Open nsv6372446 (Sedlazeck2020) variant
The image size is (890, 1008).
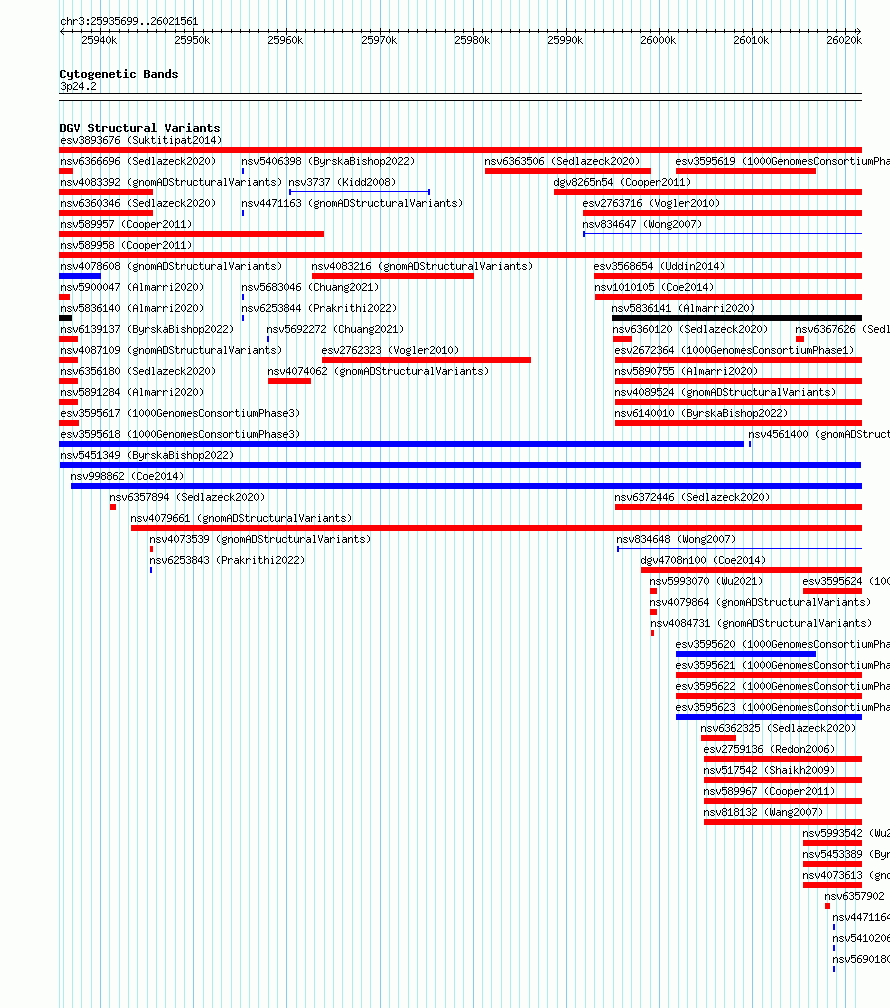pyautogui.click(x=692, y=498)
